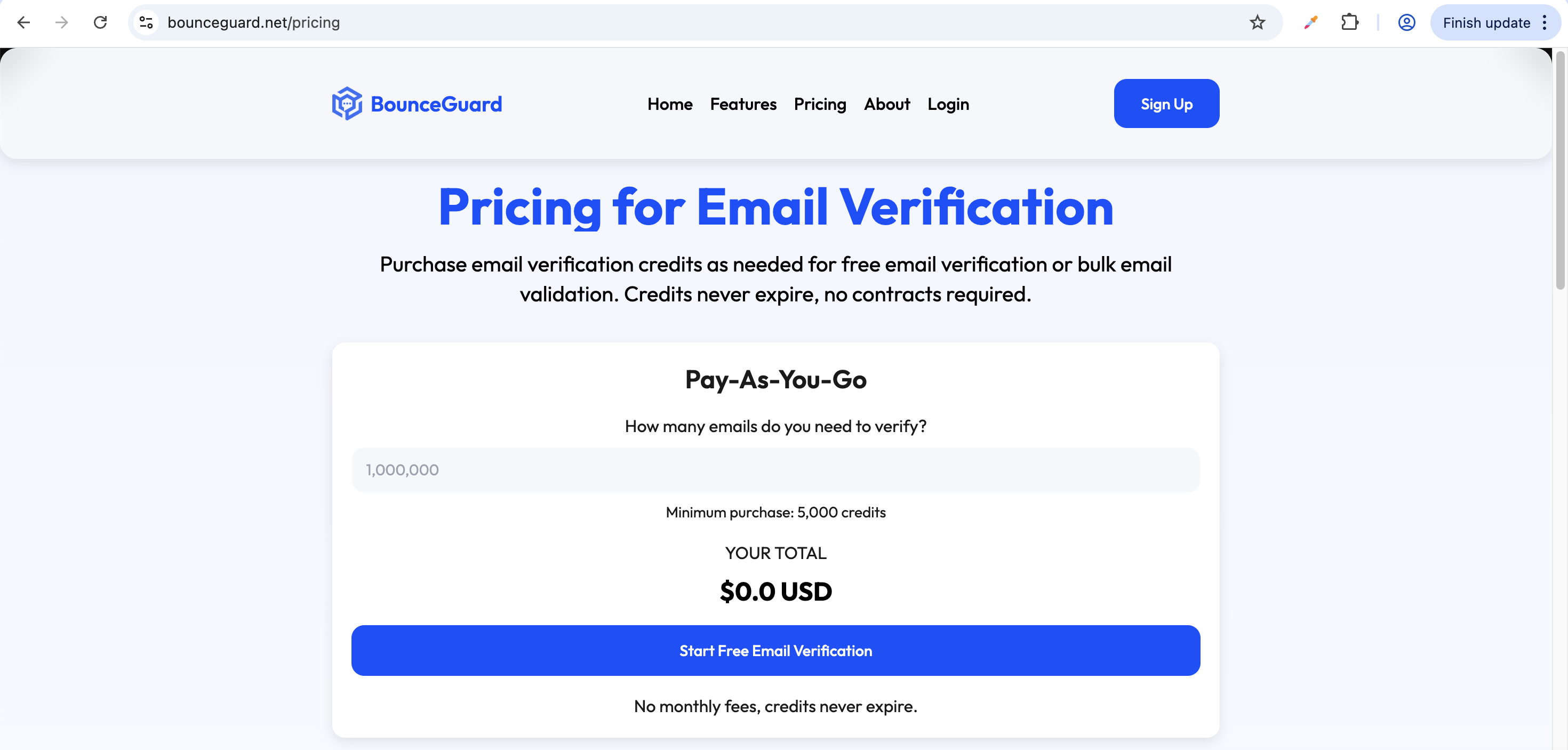Image resolution: width=1568 pixels, height=750 pixels.
Task: Click Start Free Email Verification button
Action: (775, 650)
